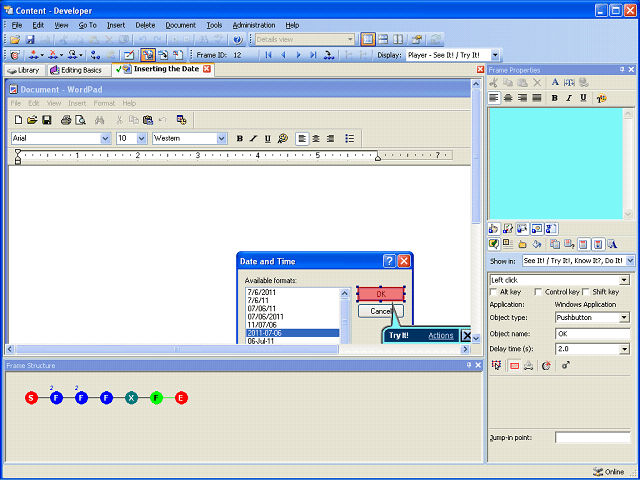
Task: Open the File menu of Developer
Action: tap(16, 25)
